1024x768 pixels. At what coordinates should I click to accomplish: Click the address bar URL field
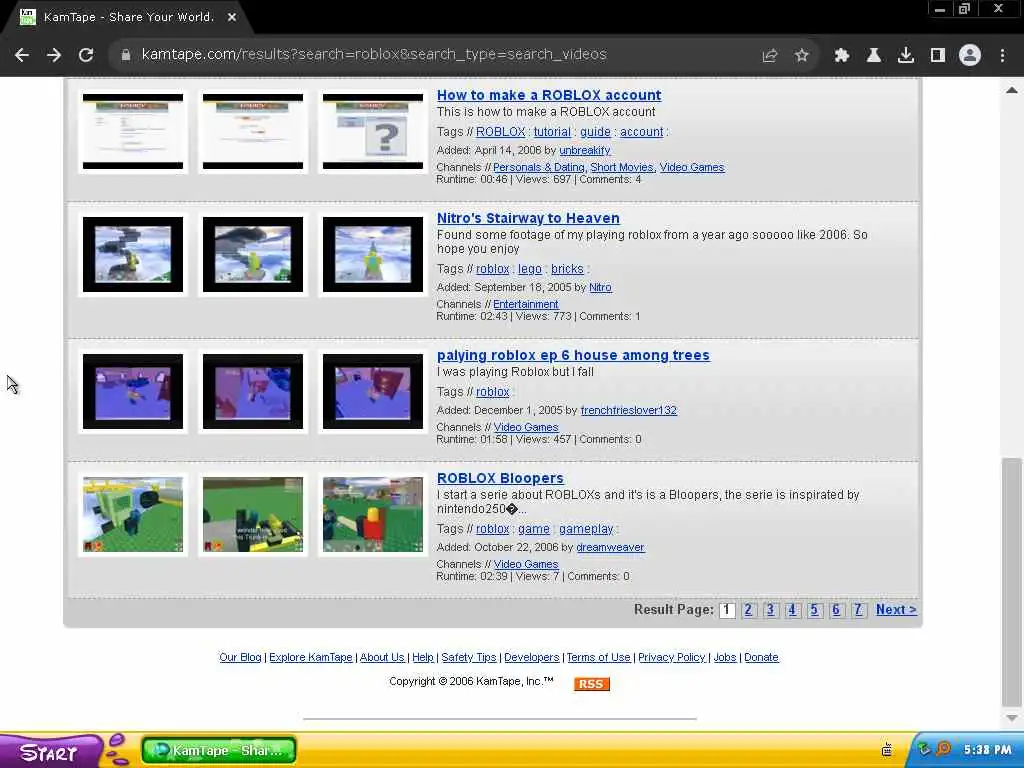(x=374, y=55)
